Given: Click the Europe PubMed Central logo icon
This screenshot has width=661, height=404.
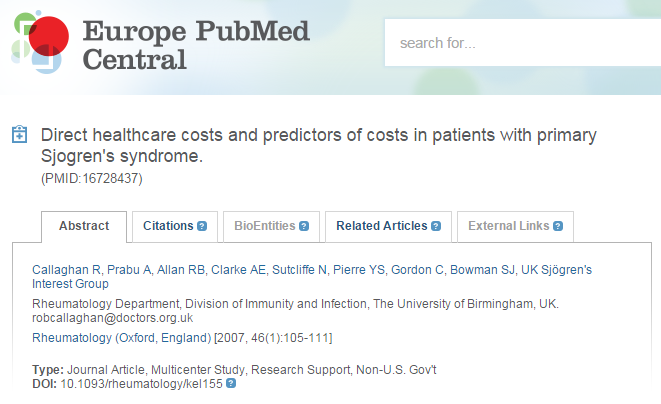Looking at the screenshot, I should pos(37,43).
